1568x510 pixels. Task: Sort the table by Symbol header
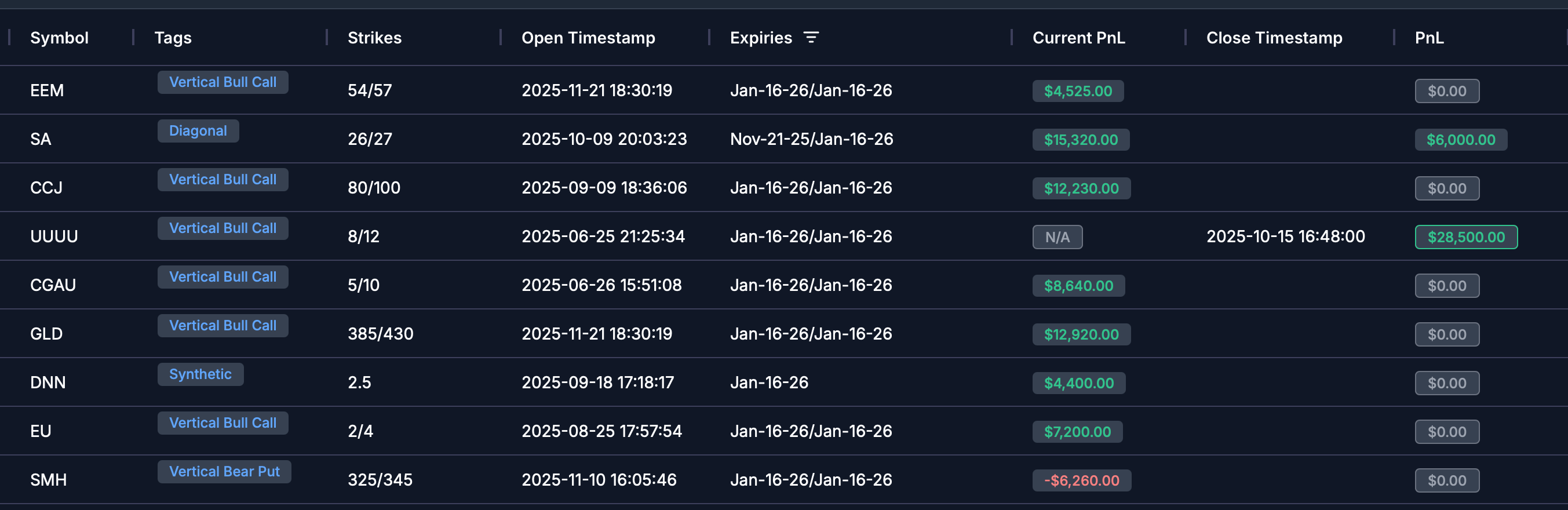(59, 38)
